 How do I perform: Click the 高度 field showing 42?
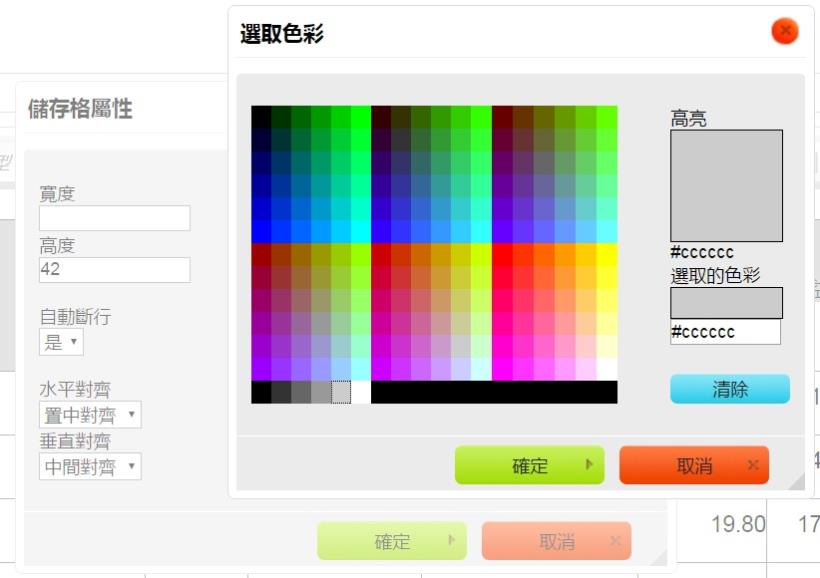pos(115,270)
